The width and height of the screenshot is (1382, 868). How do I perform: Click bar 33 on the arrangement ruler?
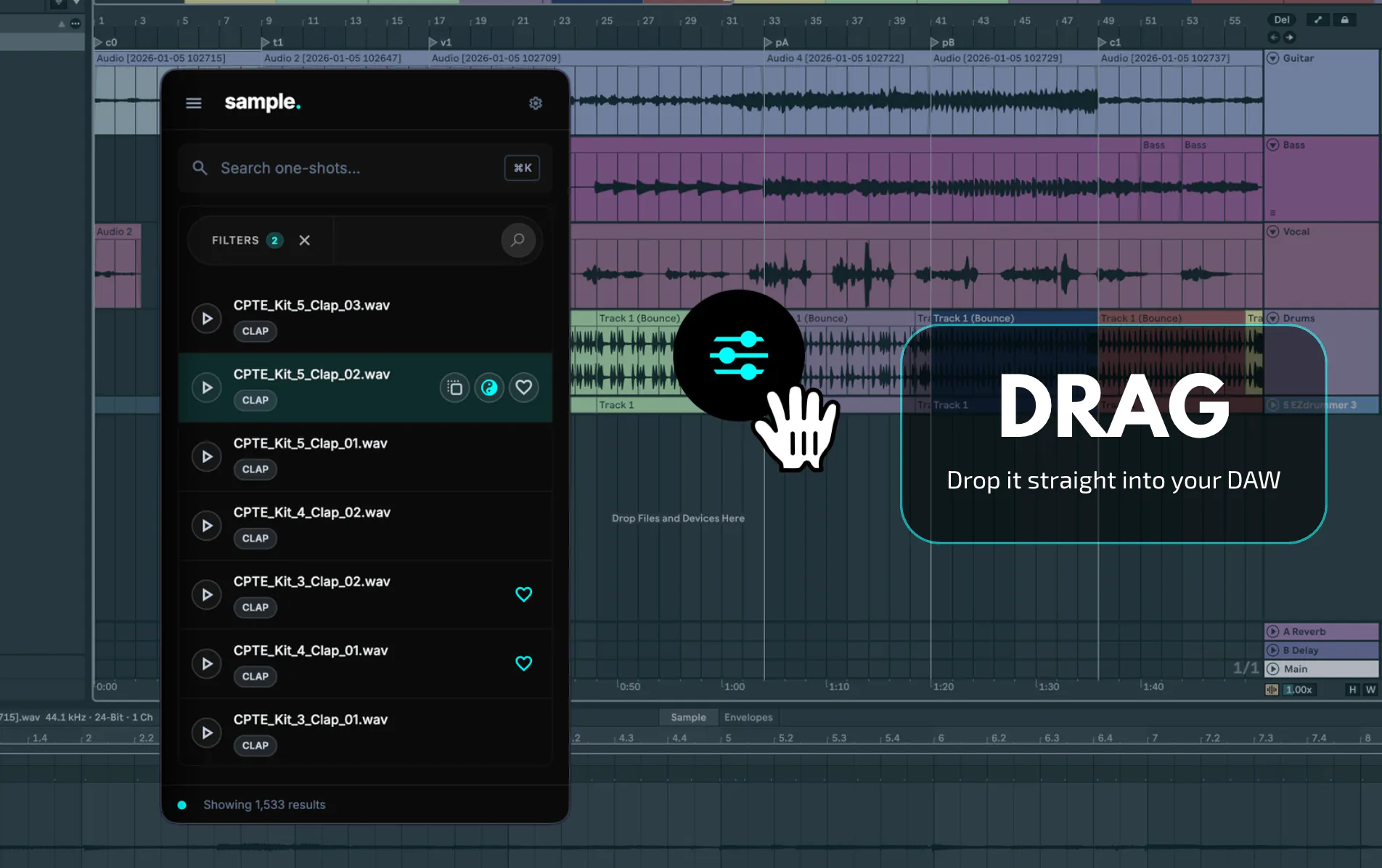point(774,21)
